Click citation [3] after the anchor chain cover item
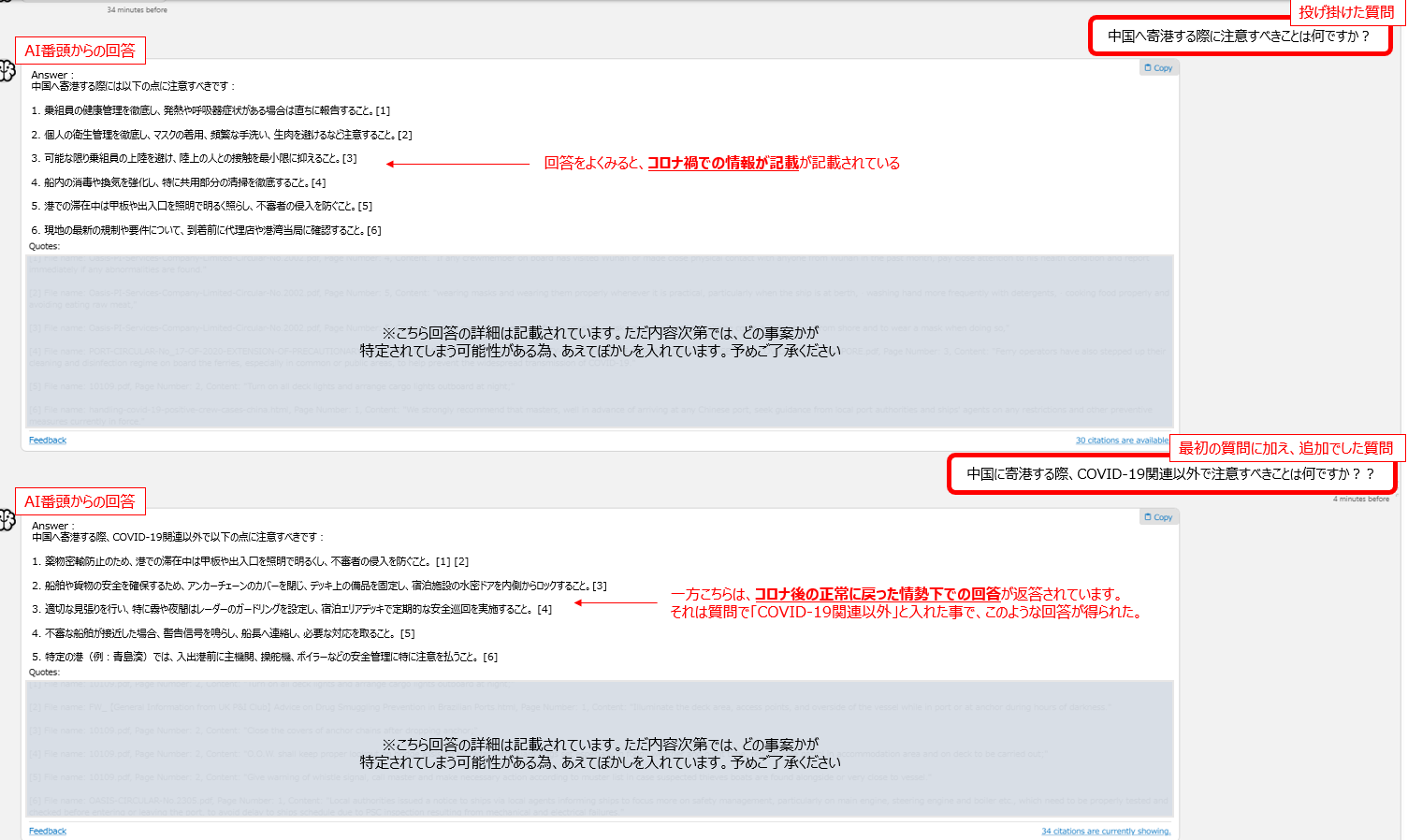The height and width of the screenshot is (840, 1408). [x=600, y=587]
